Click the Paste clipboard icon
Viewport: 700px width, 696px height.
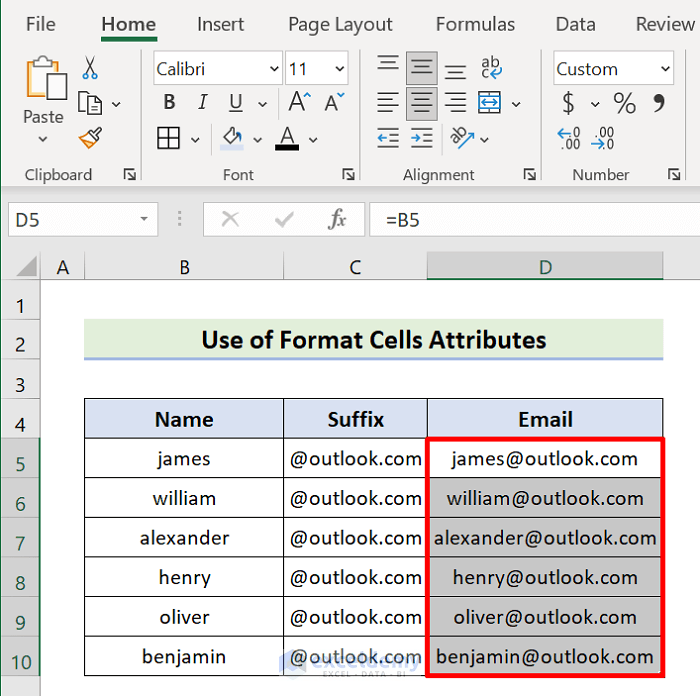click(46, 78)
